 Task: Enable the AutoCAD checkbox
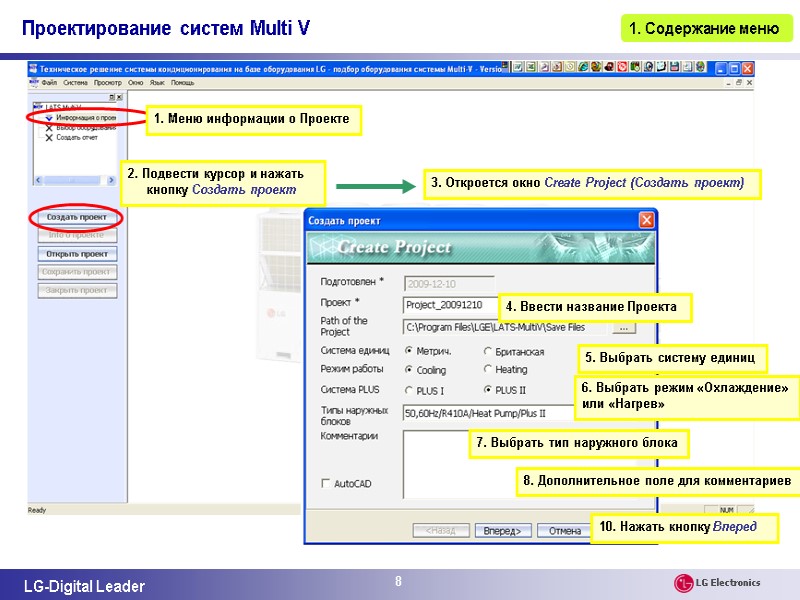[324, 483]
